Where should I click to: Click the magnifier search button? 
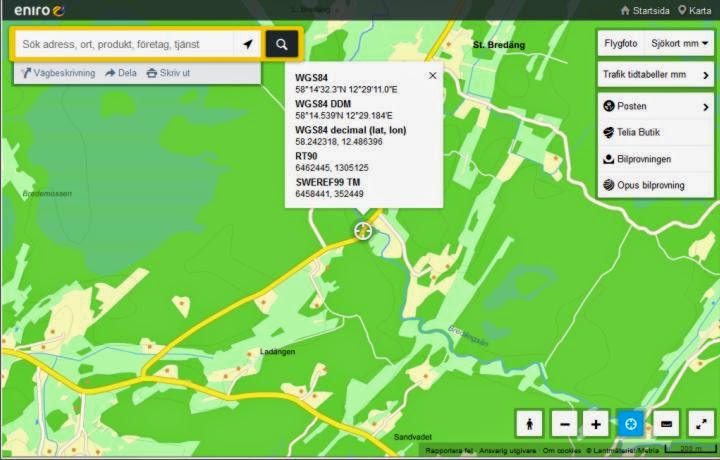click(281, 44)
